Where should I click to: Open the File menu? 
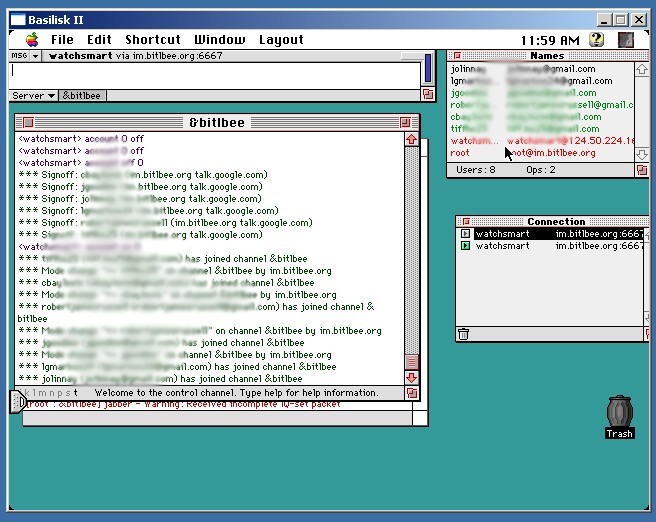coord(62,40)
